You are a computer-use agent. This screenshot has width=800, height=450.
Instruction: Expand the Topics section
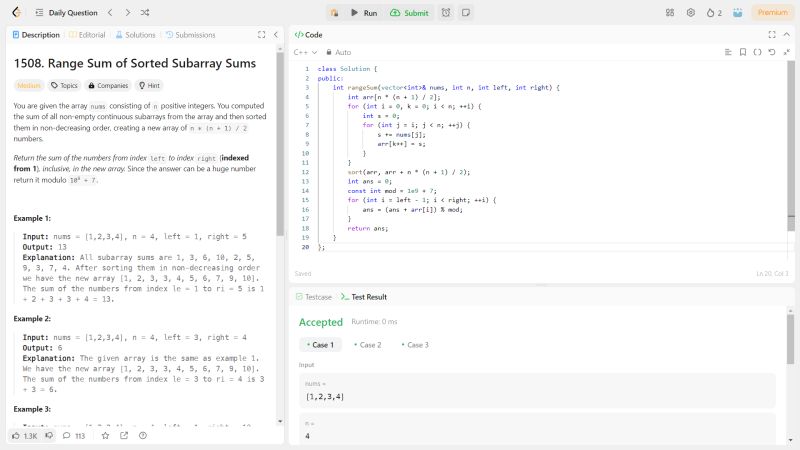[x=64, y=86]
